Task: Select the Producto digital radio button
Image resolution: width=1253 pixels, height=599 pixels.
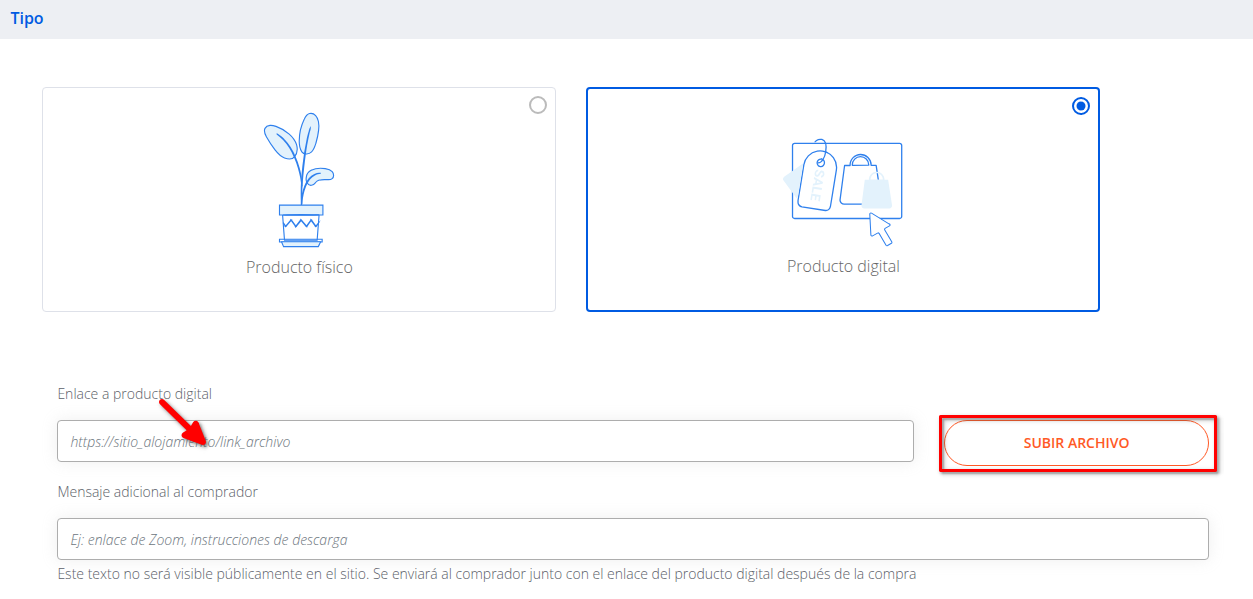Action: coord(1080,106)
